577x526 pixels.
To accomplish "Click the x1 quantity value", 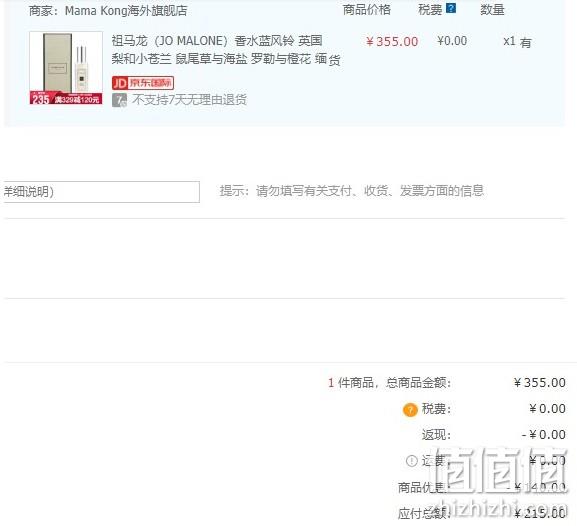I will click(x=509, y=41).
